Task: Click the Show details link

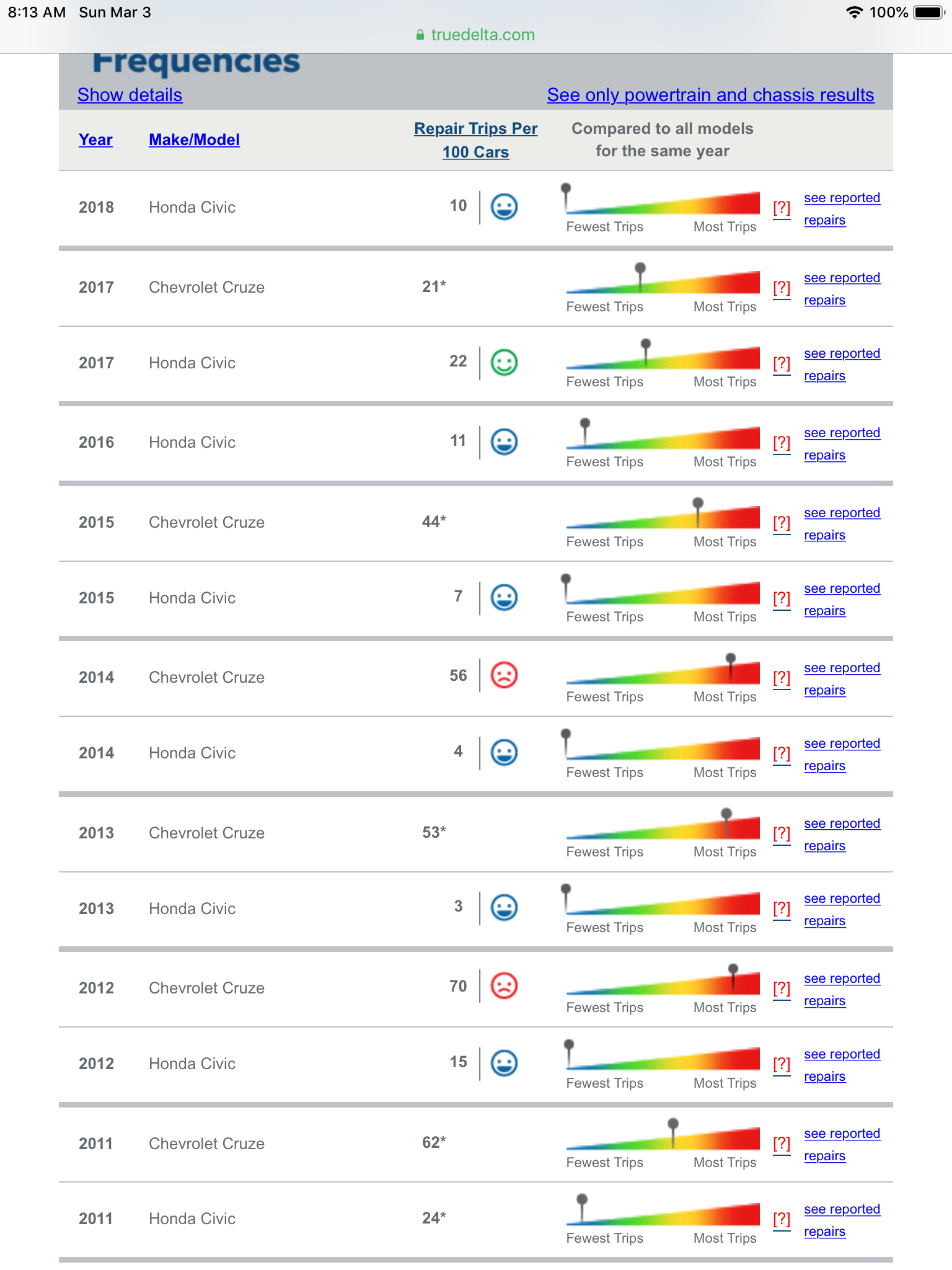Action: [x=130, y=95]
